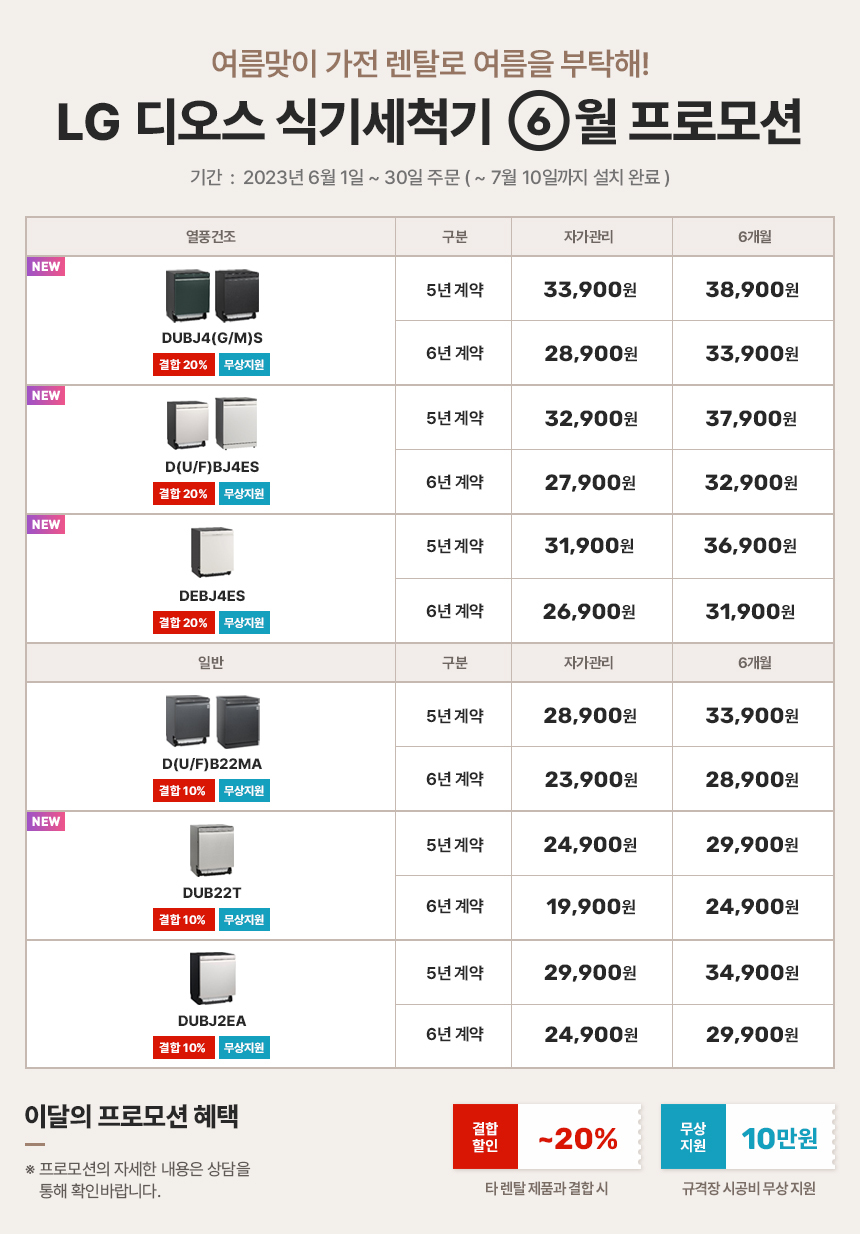Click the DUBJ4(G/M)S dishwasher product image
The width and height of the screenshot is (860, 1234).
(x=211, y=295)
